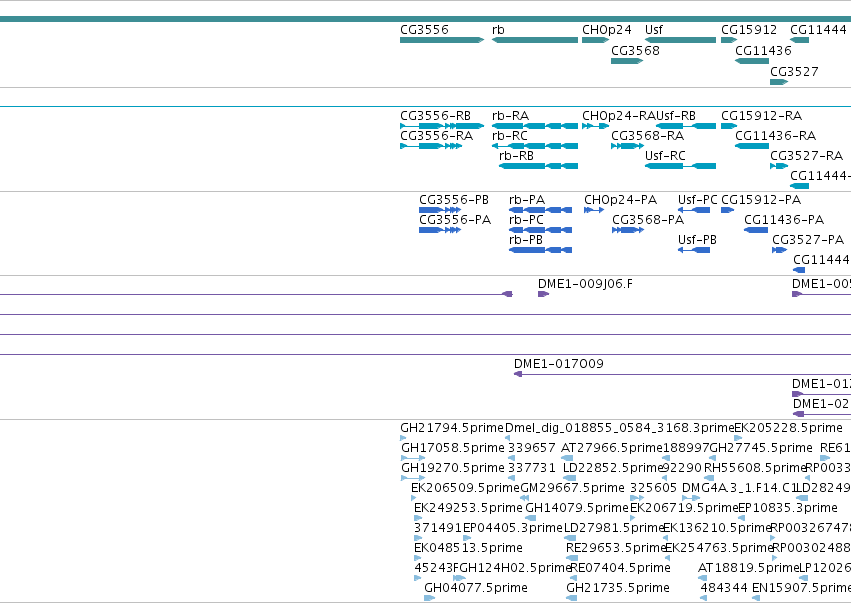The height and width of the screenshot is (603, 851).
Task: Click transcript Usf-RB
Action: [x=686, y=126]
